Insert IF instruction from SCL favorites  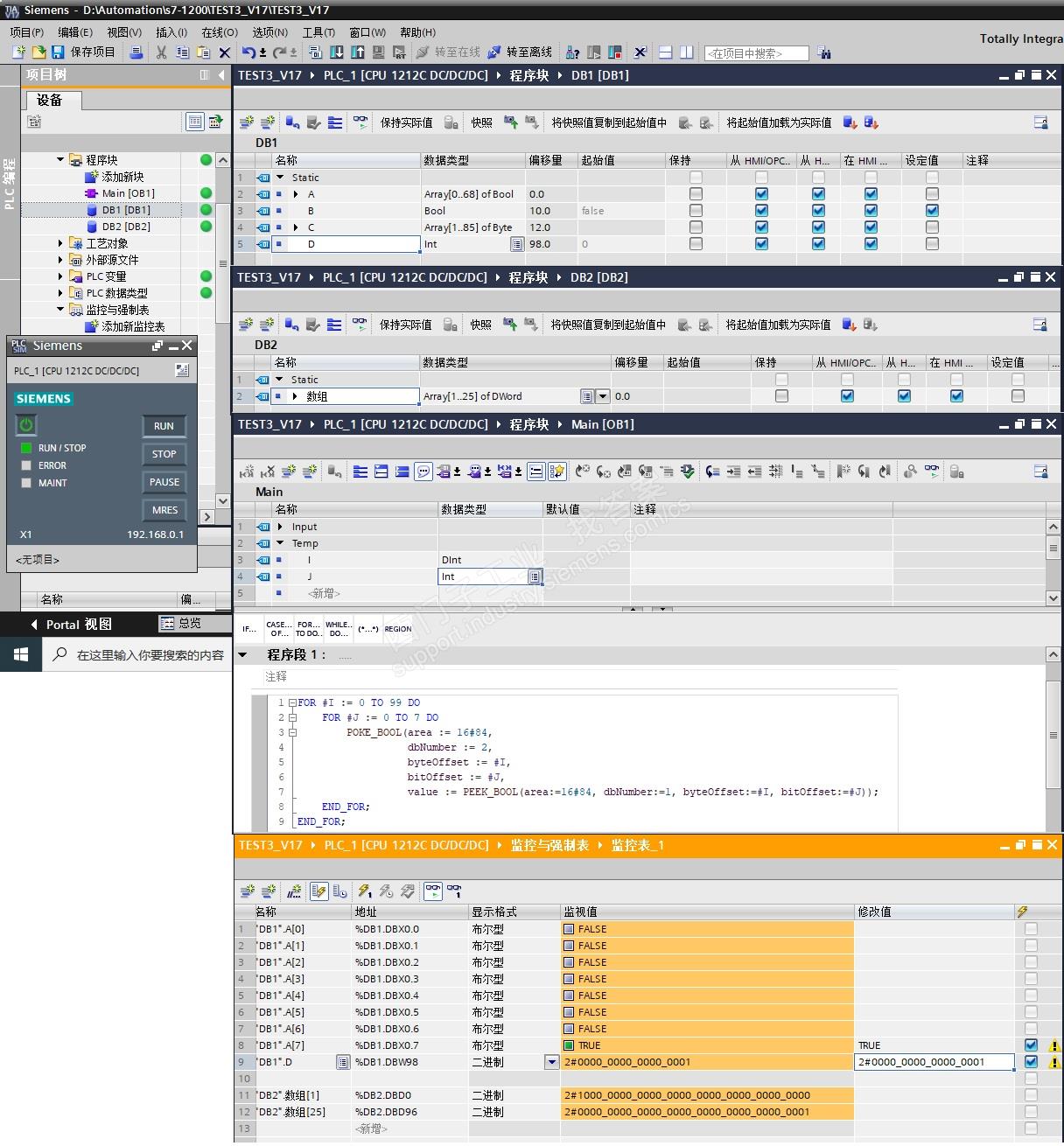tap(250, 629)
